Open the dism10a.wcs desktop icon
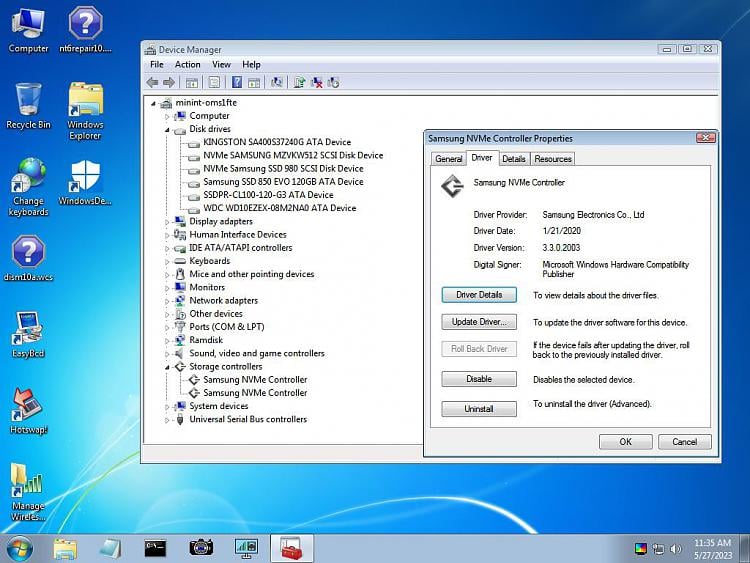Image resolution: width=750 pixels, height=563 pixels. (x=28, y=258)
